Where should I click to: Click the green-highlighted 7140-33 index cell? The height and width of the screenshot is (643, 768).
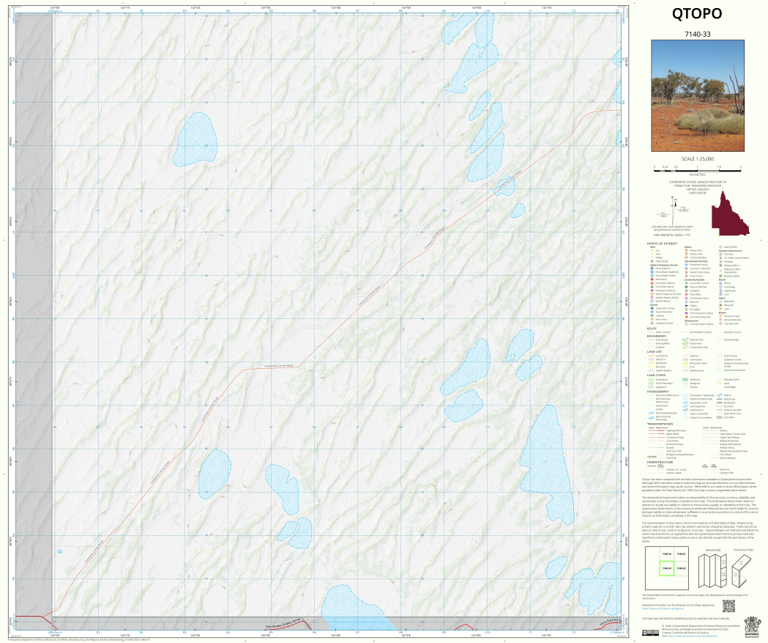(667, 569)
